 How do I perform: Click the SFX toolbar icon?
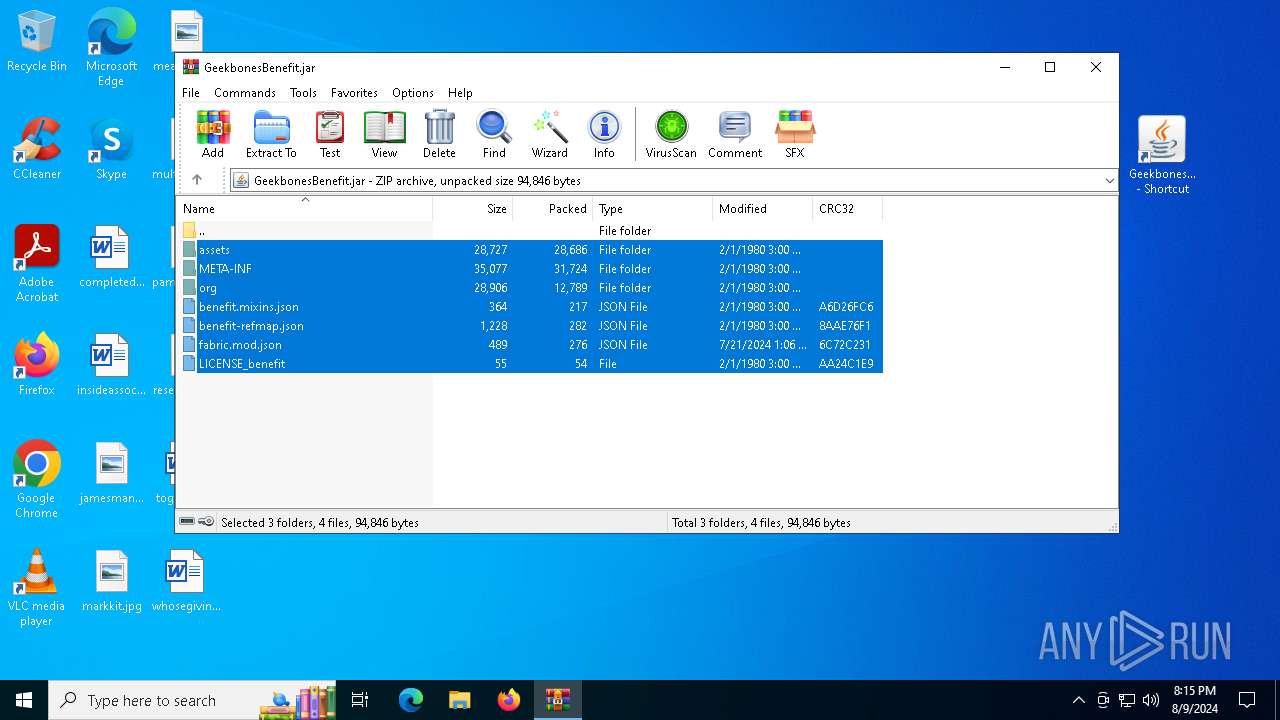pyautogui.click(x=795, y=134)
